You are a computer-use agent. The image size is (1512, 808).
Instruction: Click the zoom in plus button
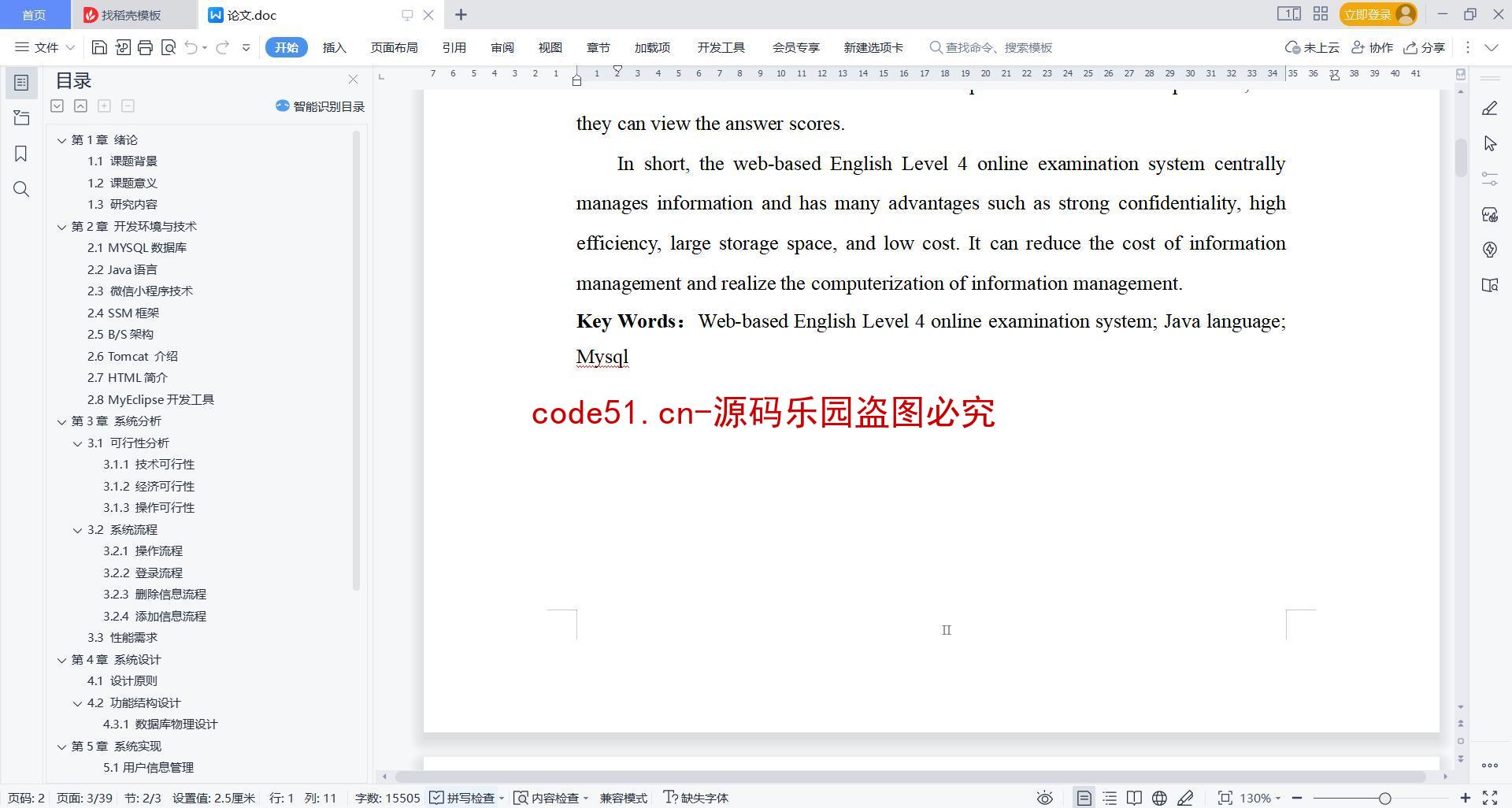click(1465, 798)
